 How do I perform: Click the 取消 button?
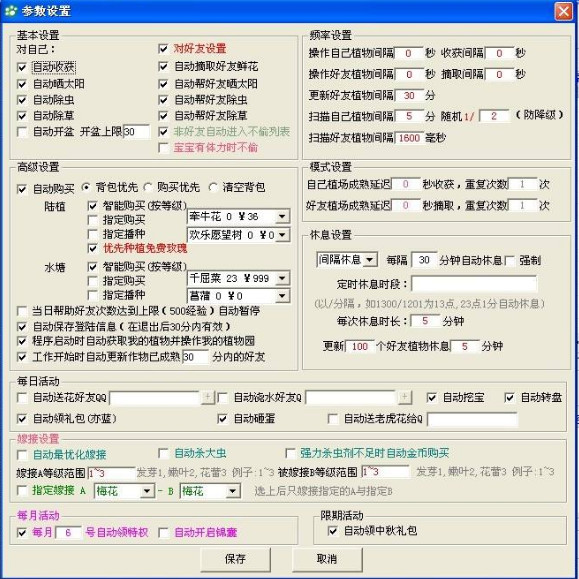click(x=327, y=559)
